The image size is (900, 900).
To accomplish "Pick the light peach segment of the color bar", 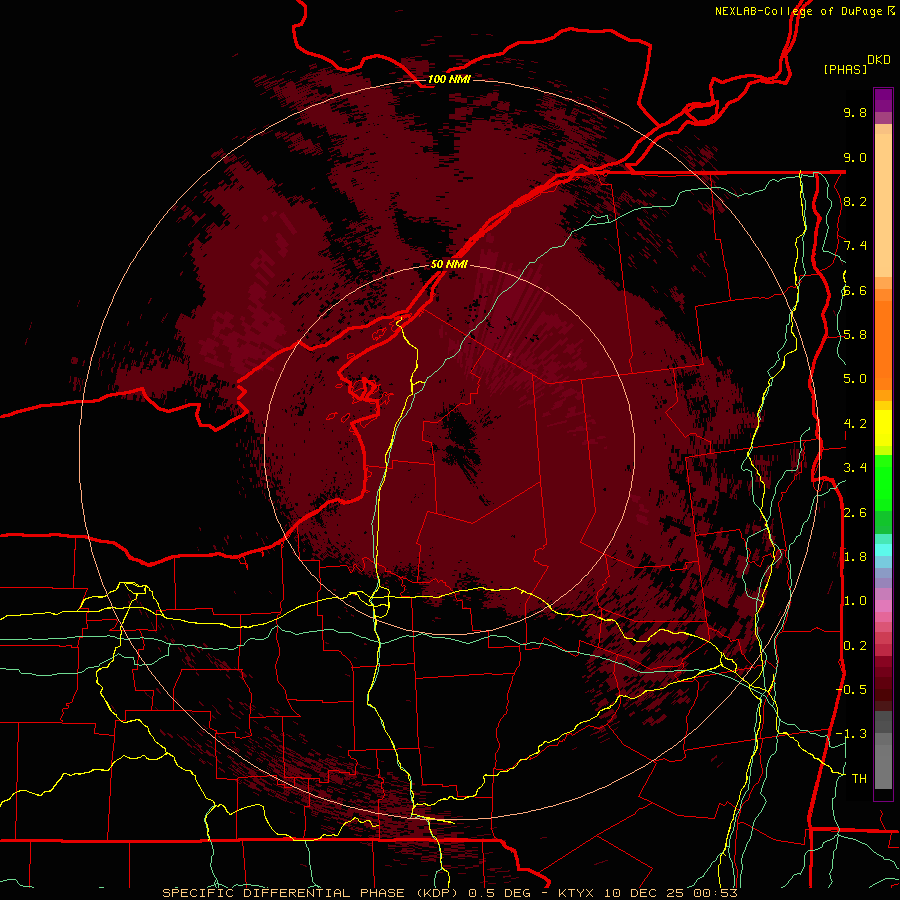I will (883, 207).
